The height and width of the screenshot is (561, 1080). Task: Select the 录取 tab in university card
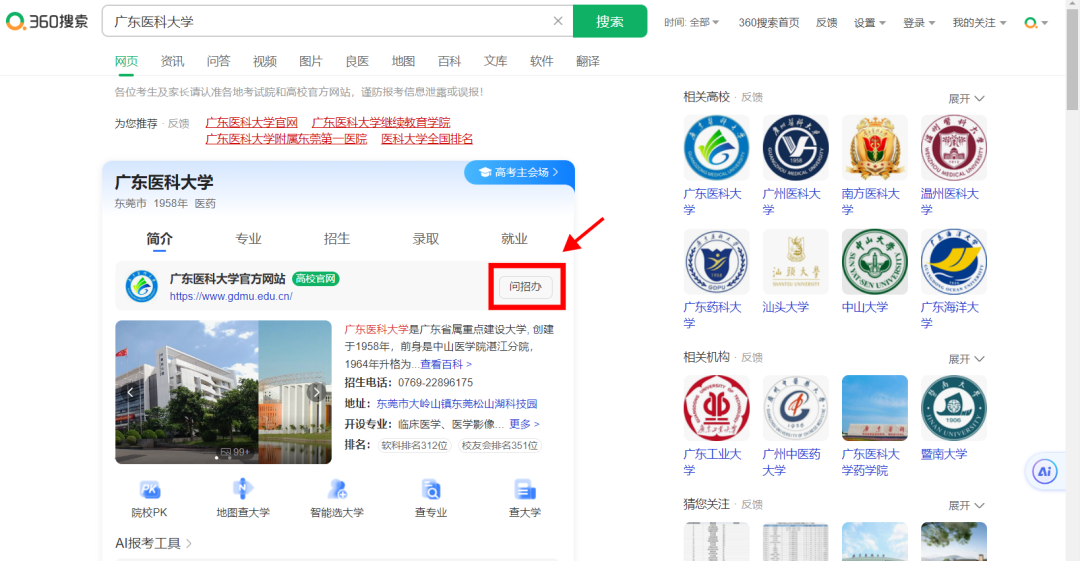(426, 238)
